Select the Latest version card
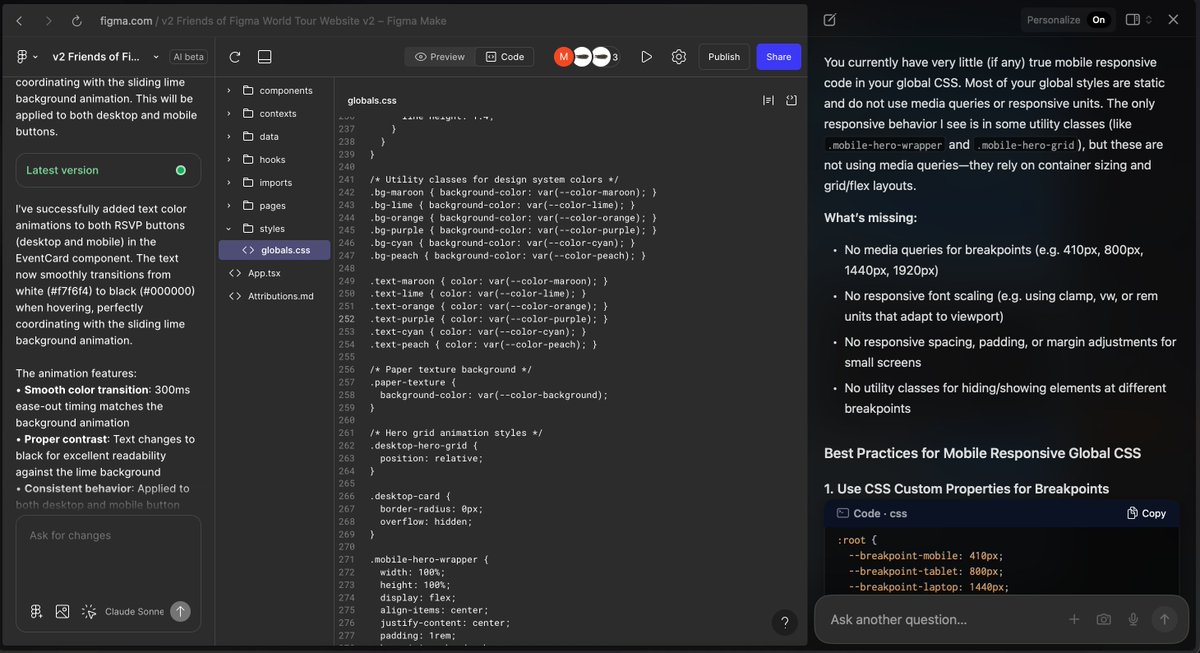Image resolution: width=1200 pixels, height=653 pixels. coord(108,170)
